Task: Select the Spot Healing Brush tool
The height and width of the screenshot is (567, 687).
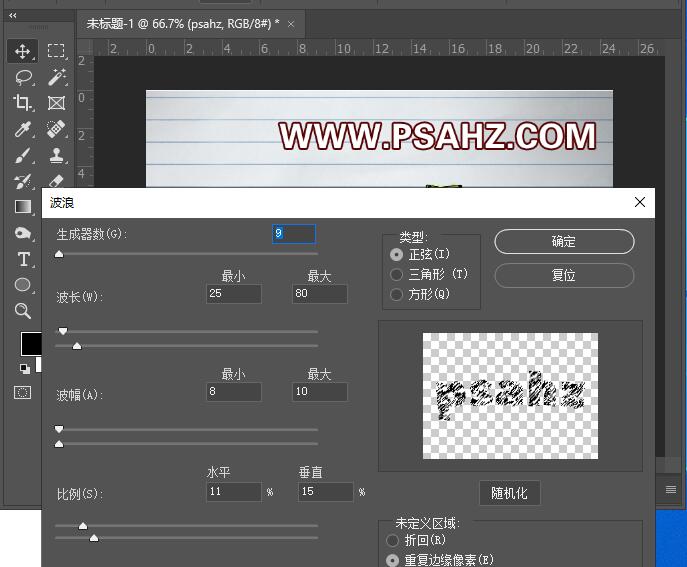Action: (57, 129)
